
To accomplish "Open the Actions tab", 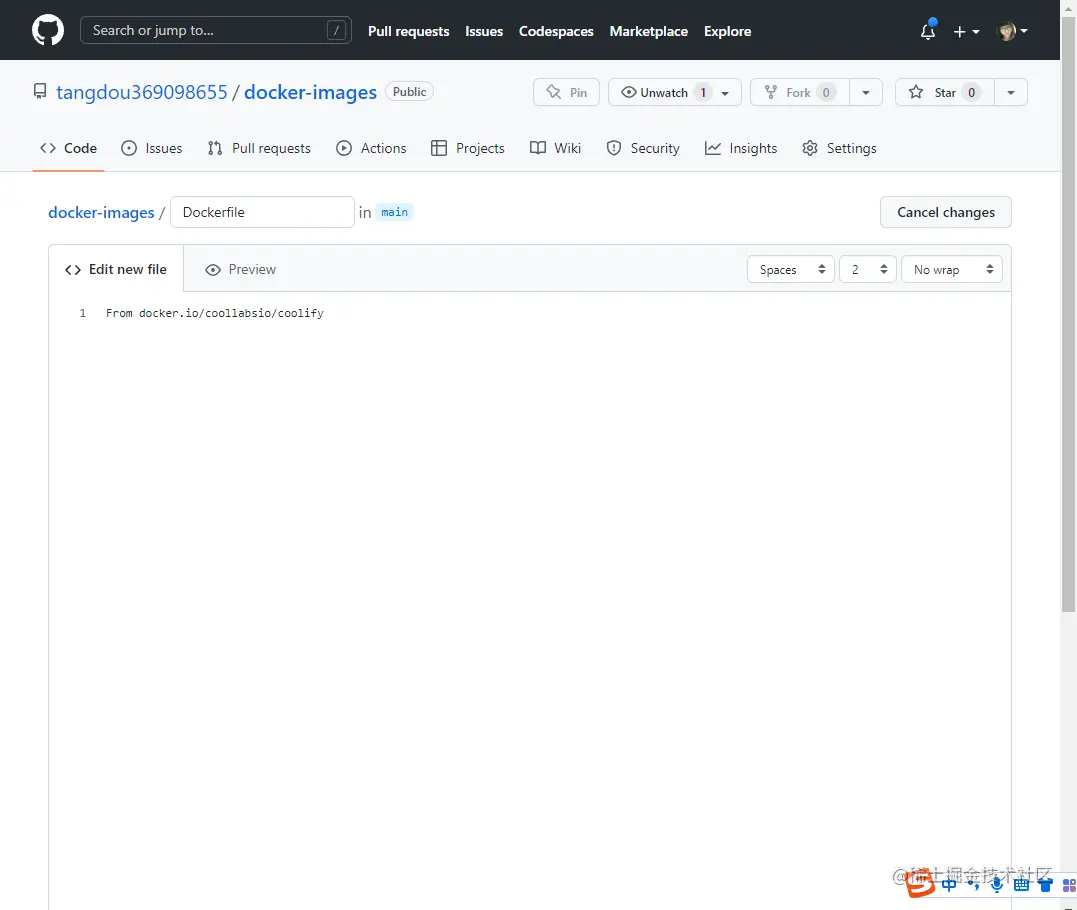I will (371, 148).
